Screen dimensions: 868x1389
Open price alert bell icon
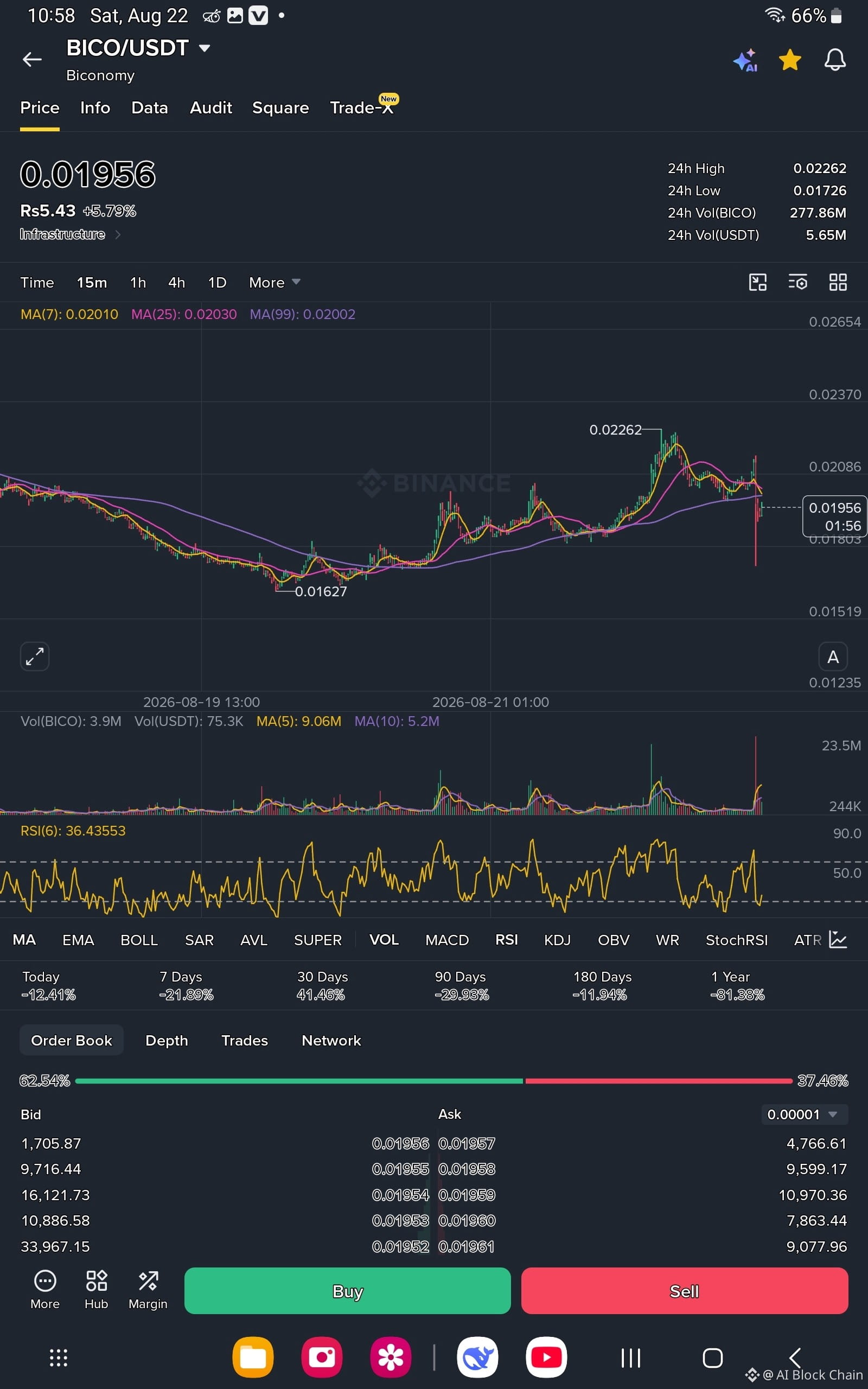click(x=835, y=60)
